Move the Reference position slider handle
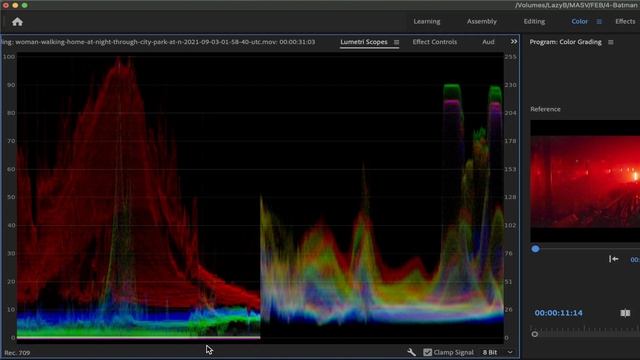The image size is (640, 360). 536,249
